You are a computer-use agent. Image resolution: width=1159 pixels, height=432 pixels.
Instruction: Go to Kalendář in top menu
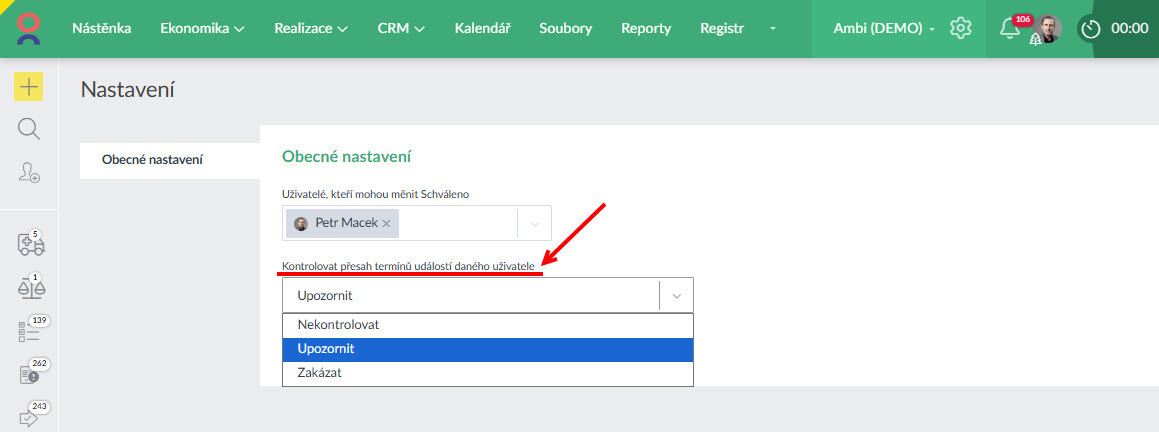(482, 28)
